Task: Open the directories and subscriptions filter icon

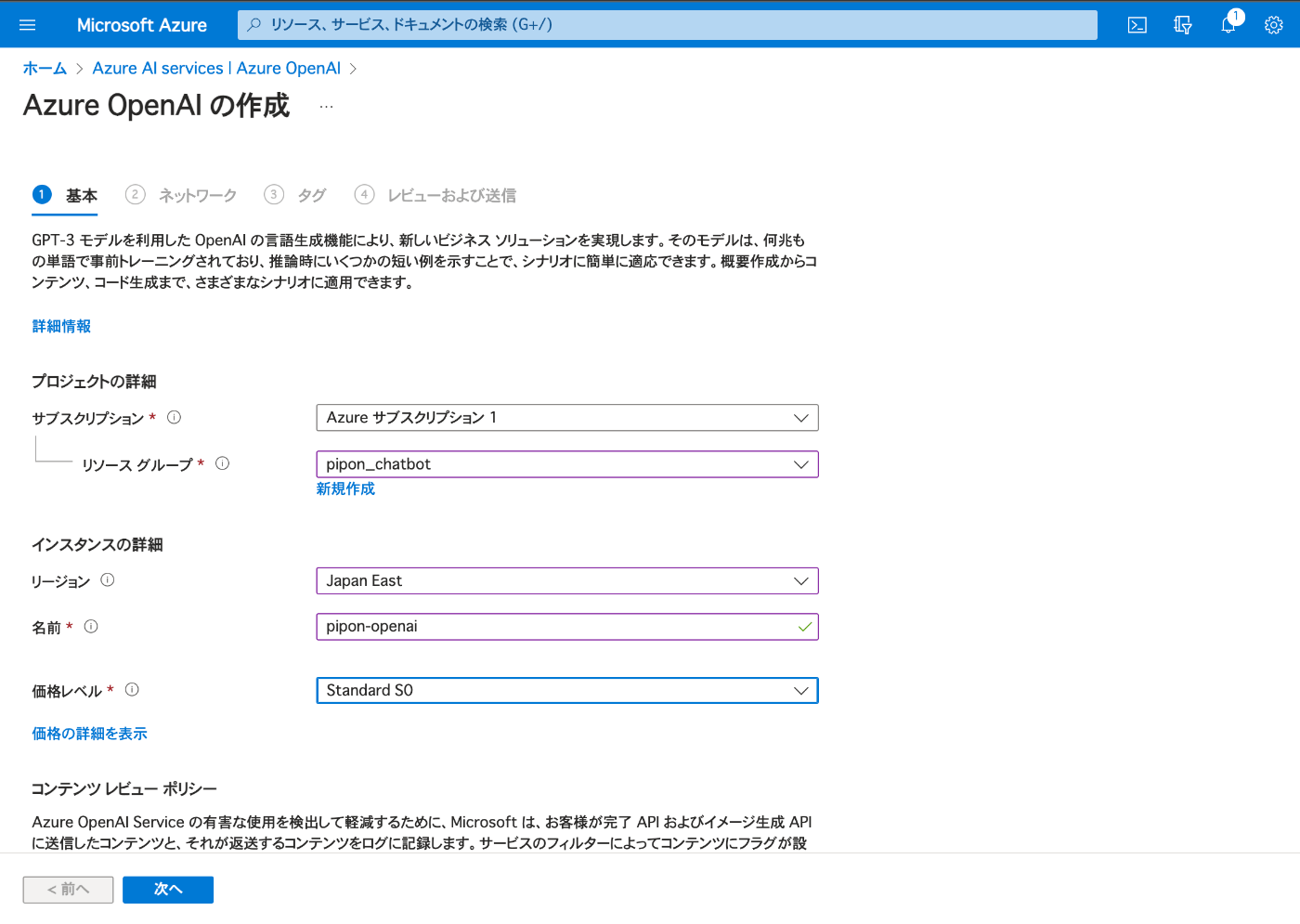Action: (1183, 25)
